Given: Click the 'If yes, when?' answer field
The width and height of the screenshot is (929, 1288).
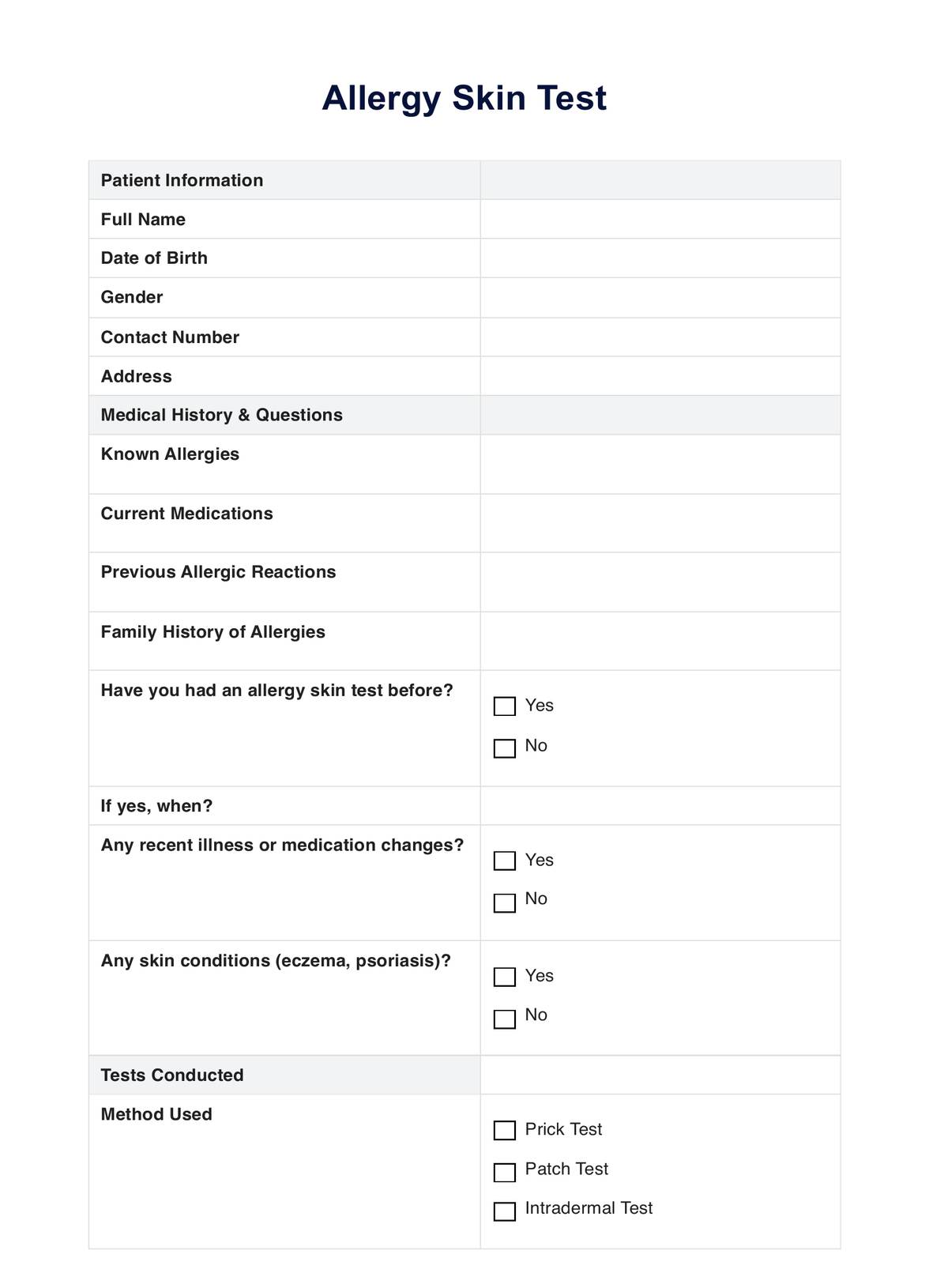Looking at the screenshot, I should pyautogui.click(x=660, y=806).
